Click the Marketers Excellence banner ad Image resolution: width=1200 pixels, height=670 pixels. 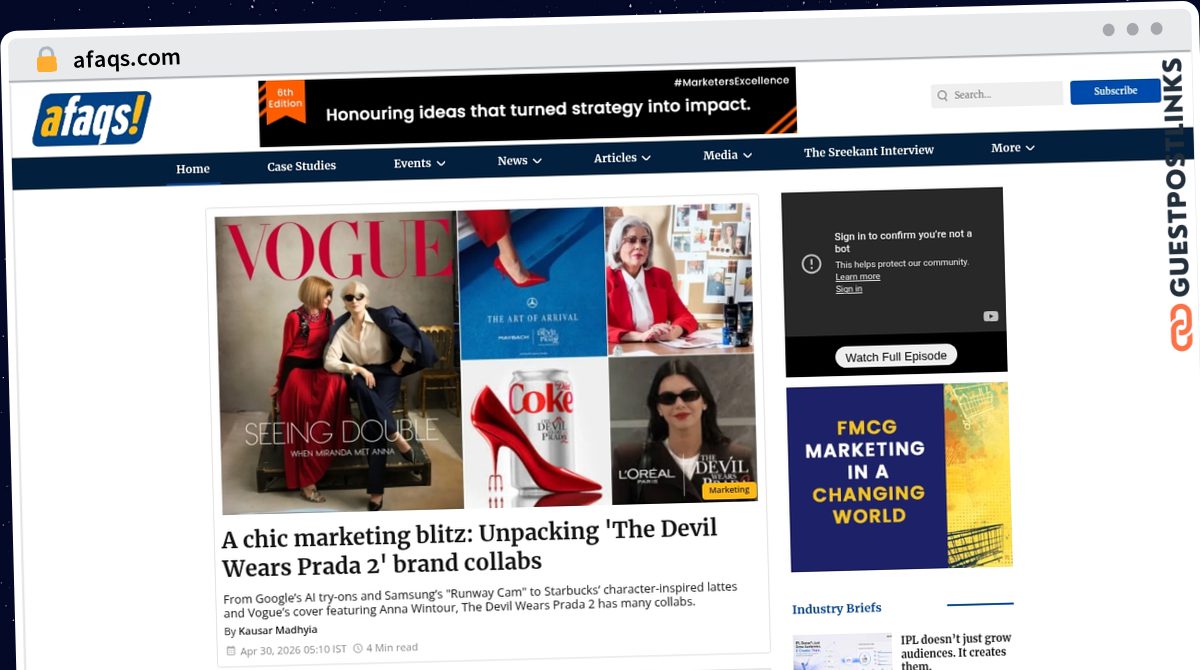click(x=527, y=106)
